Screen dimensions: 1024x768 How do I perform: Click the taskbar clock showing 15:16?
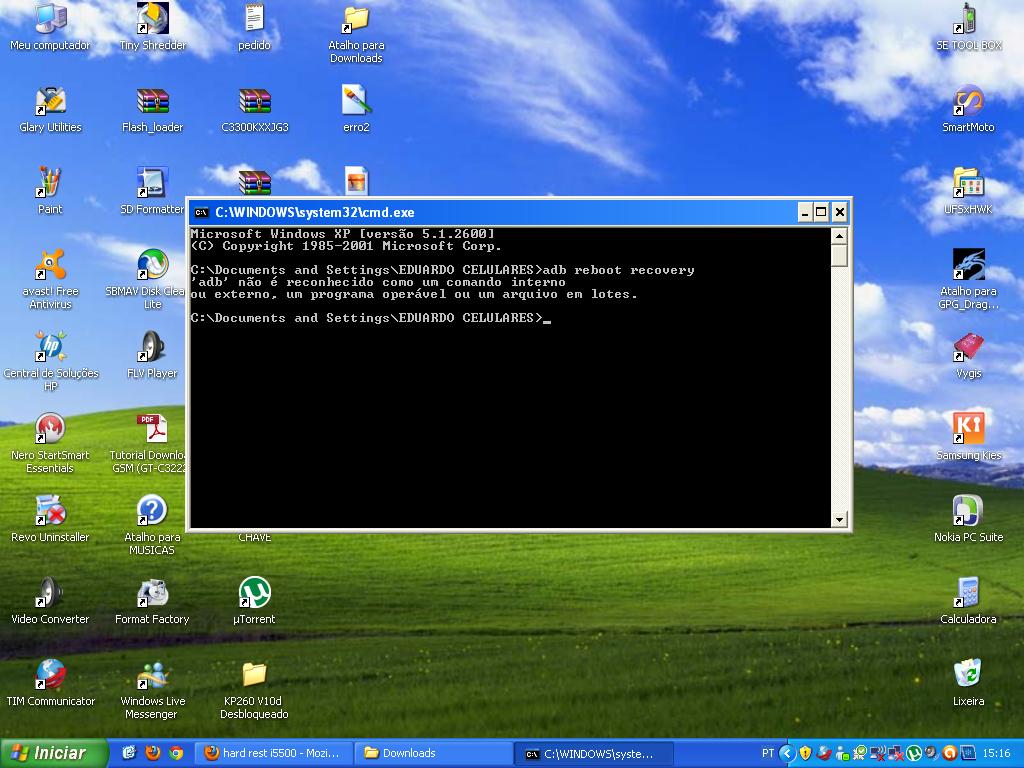point(996,753)
